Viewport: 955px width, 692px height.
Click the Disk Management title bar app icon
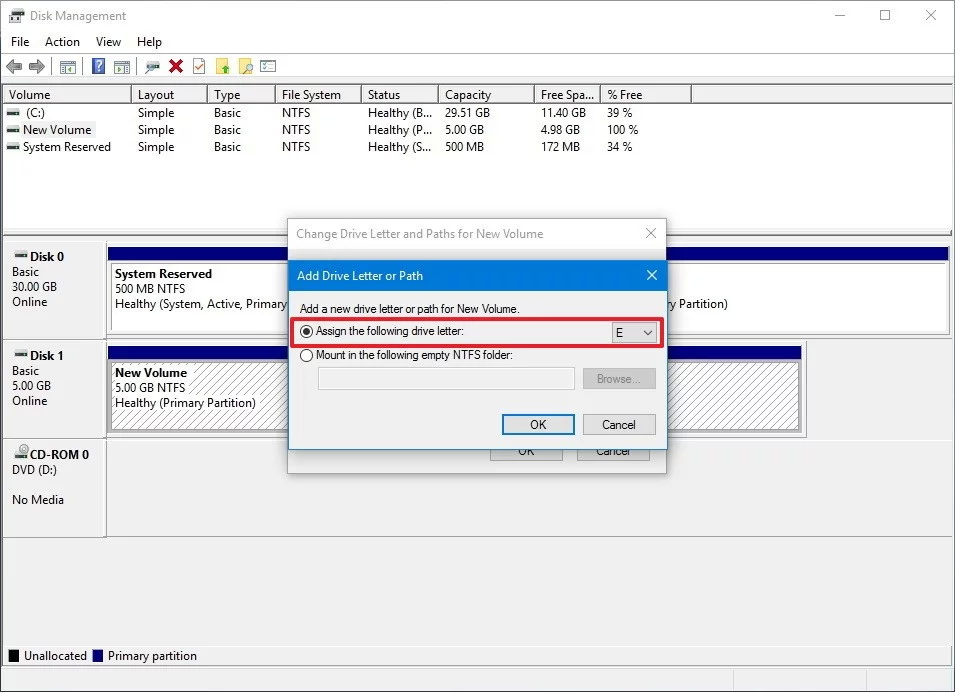click(x=16, y=16)
